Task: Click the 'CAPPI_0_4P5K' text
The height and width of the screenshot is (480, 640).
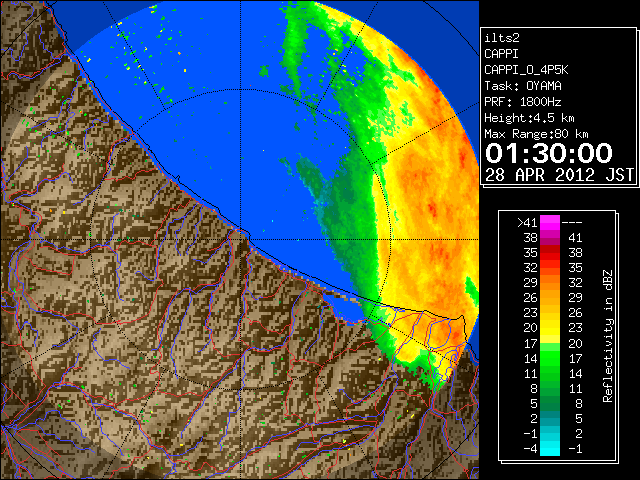Action: [x=526, y=70]
